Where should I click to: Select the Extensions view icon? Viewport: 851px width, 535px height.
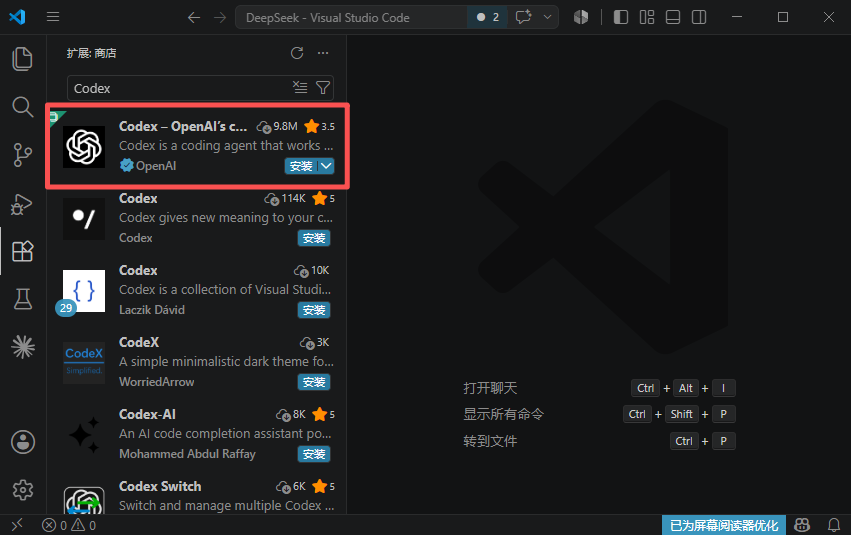[x=22, y=251]
